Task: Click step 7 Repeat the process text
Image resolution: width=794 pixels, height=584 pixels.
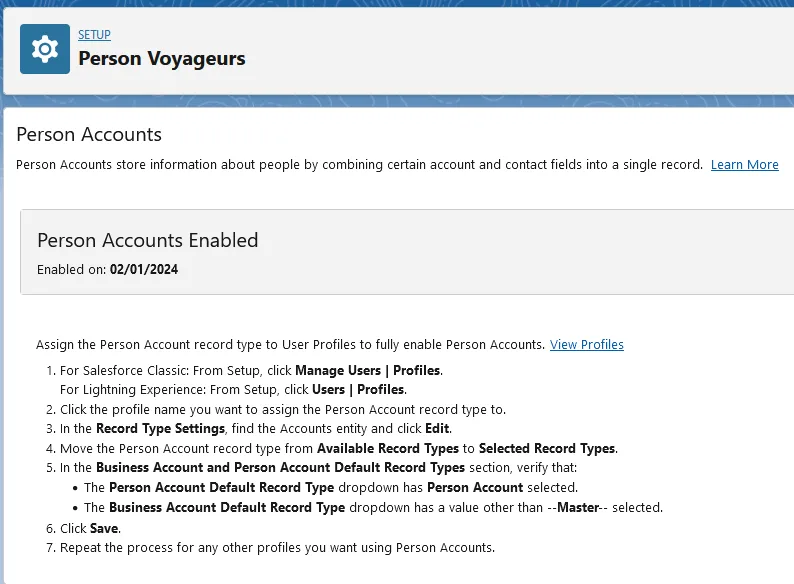Action: [x=277, y=548]
